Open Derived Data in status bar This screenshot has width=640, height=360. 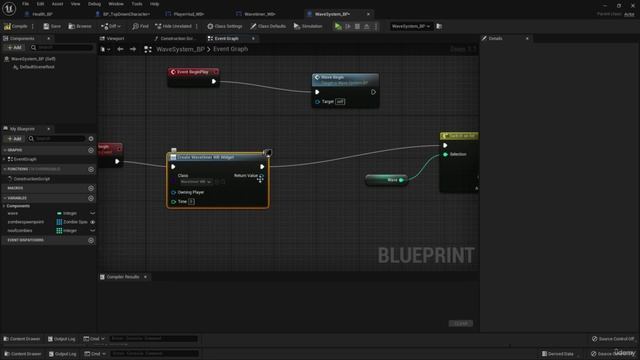tap(558, 353)
